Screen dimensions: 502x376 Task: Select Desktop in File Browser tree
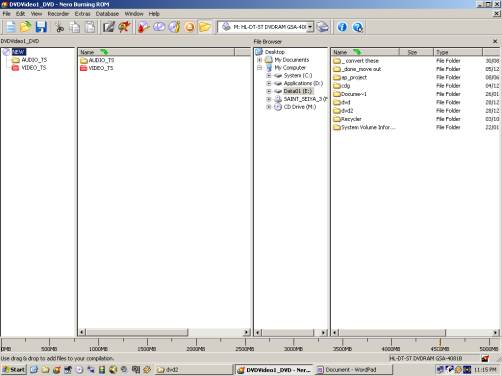275,52
